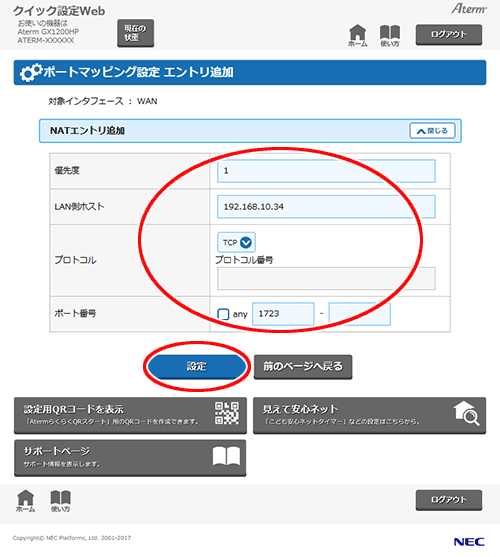Open the usage guide book icon in header

tap(390, 36)
